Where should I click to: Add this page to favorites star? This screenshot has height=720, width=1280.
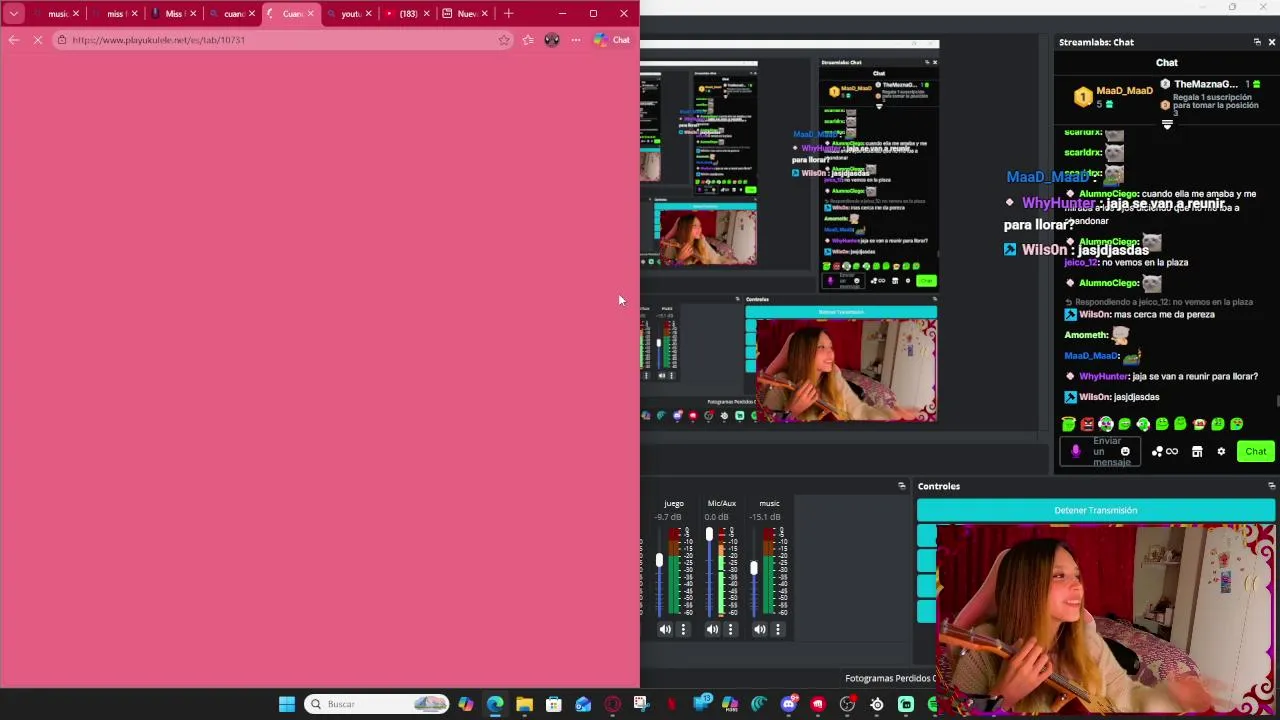504,40
